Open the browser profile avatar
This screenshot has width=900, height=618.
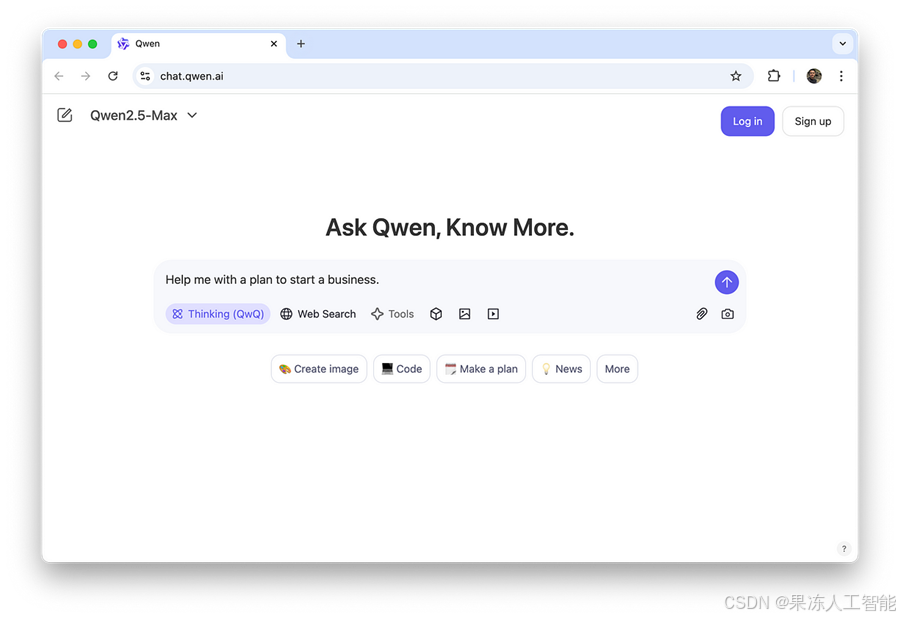pyautogui.click(x=814, y=76)
